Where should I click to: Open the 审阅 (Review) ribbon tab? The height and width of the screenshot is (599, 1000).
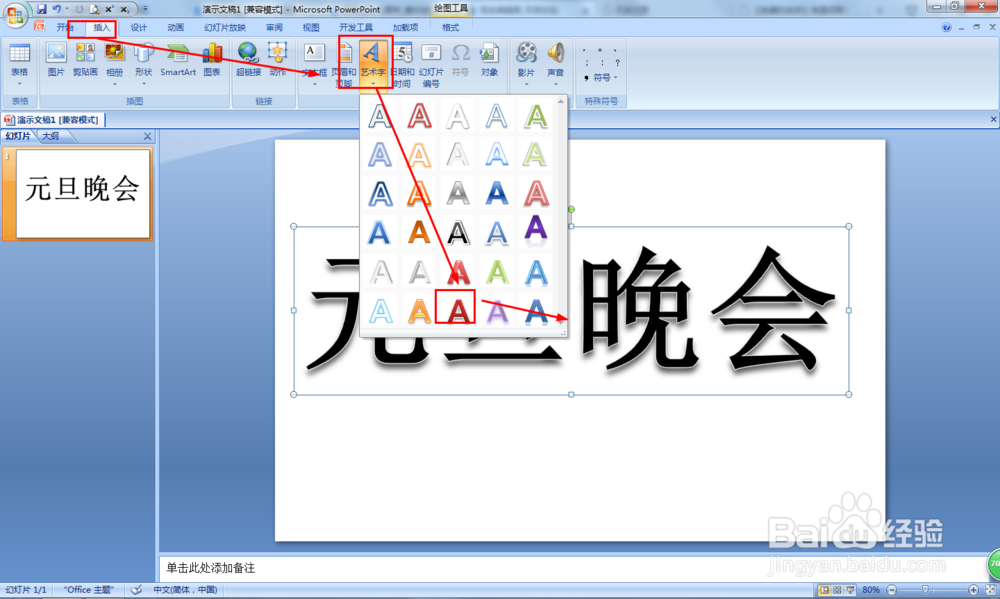tap(274, 27)
